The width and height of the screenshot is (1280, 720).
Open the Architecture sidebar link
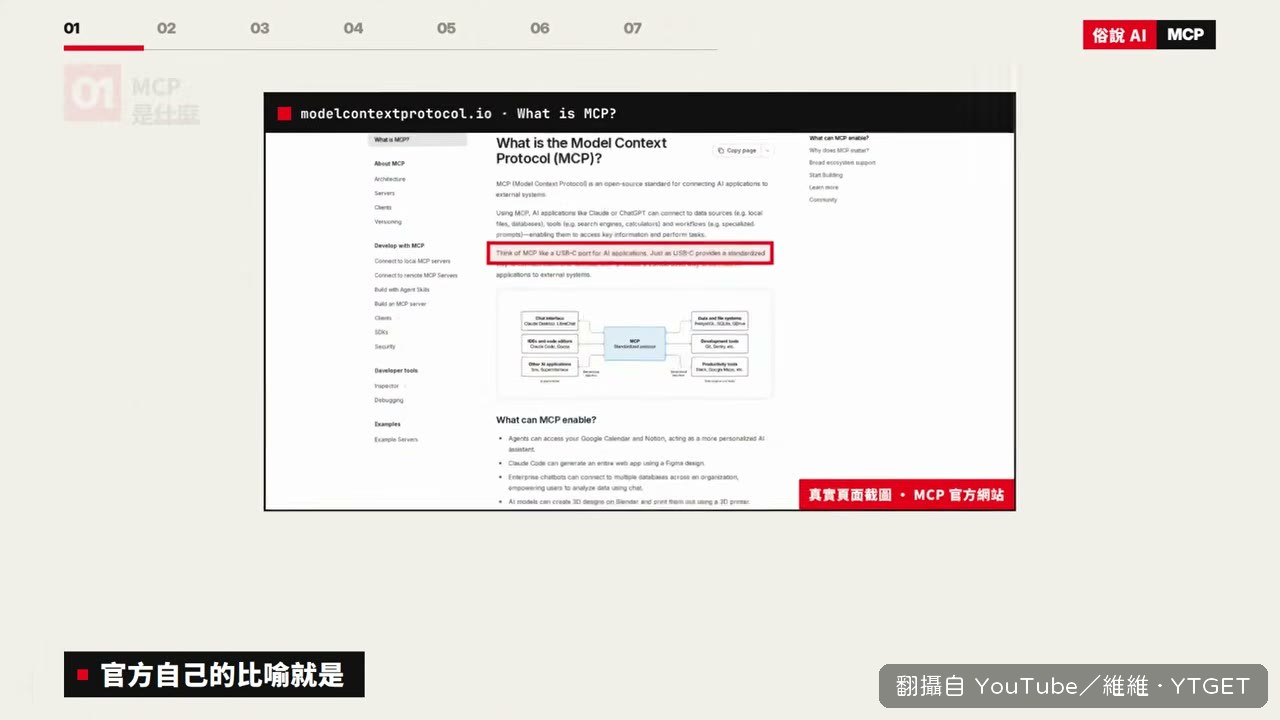pos(390,179)
